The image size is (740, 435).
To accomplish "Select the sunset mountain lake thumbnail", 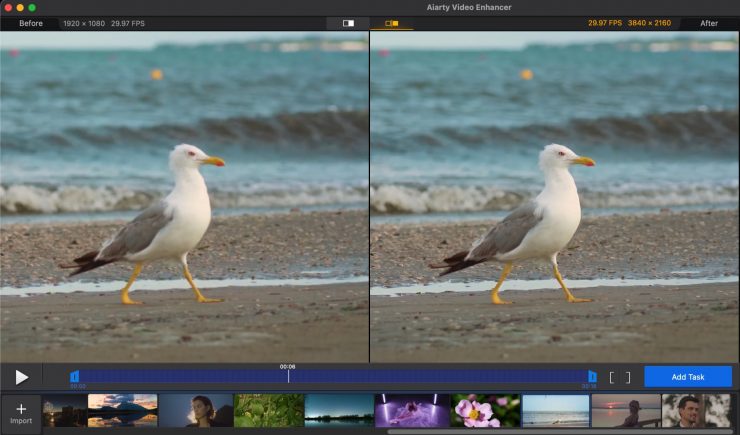I will 123,410.
